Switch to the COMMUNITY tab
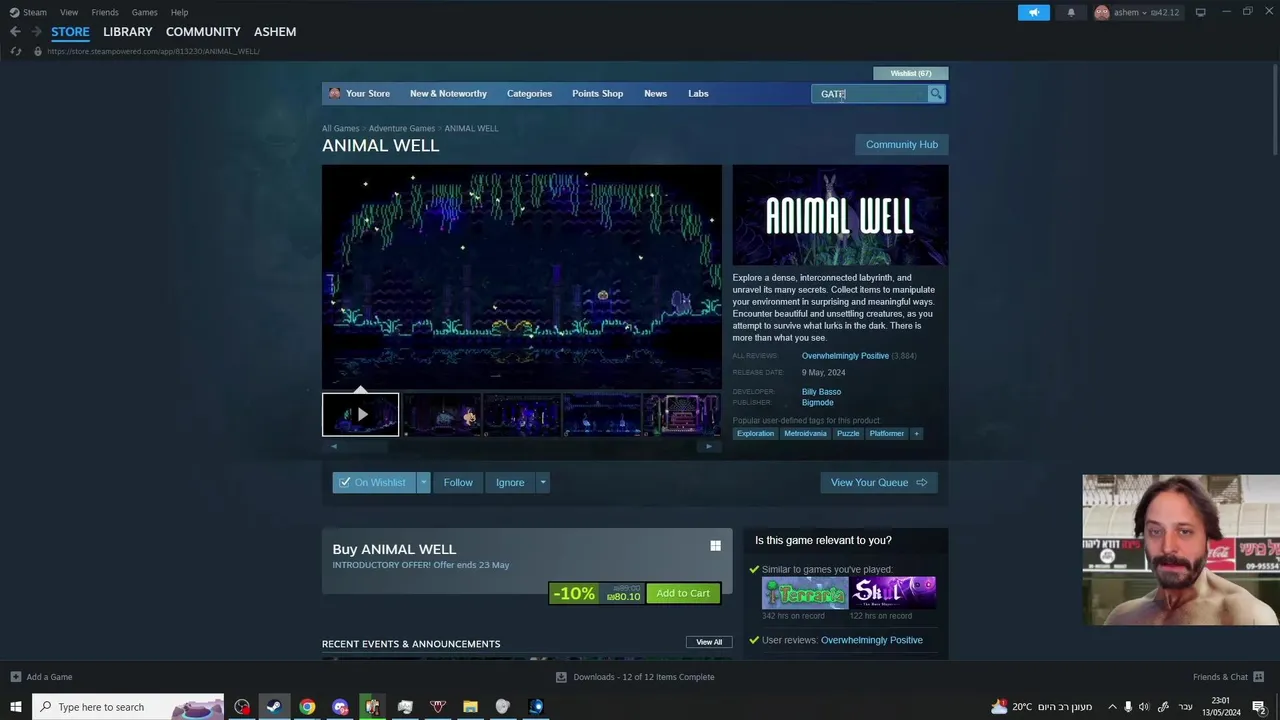The height and width of the screenshot is (720, 1280). 203,31
